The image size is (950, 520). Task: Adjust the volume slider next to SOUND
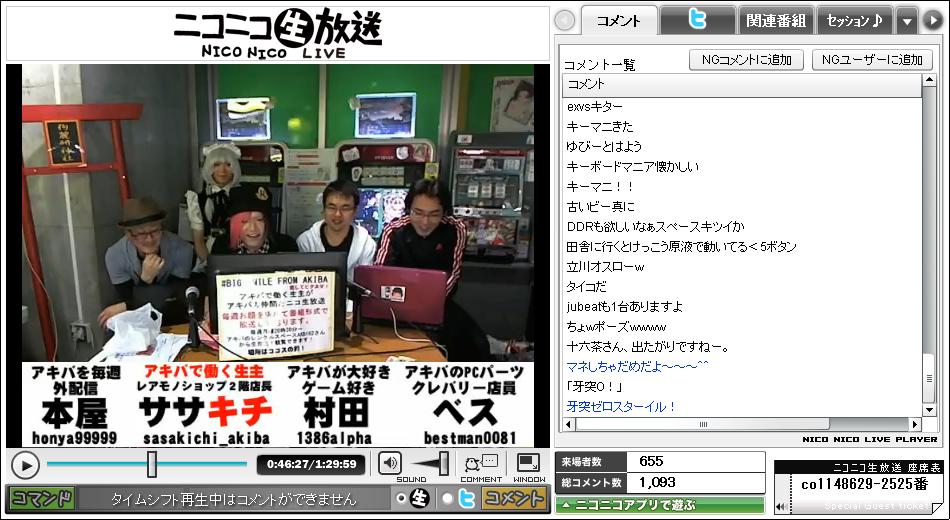[444, 464]
